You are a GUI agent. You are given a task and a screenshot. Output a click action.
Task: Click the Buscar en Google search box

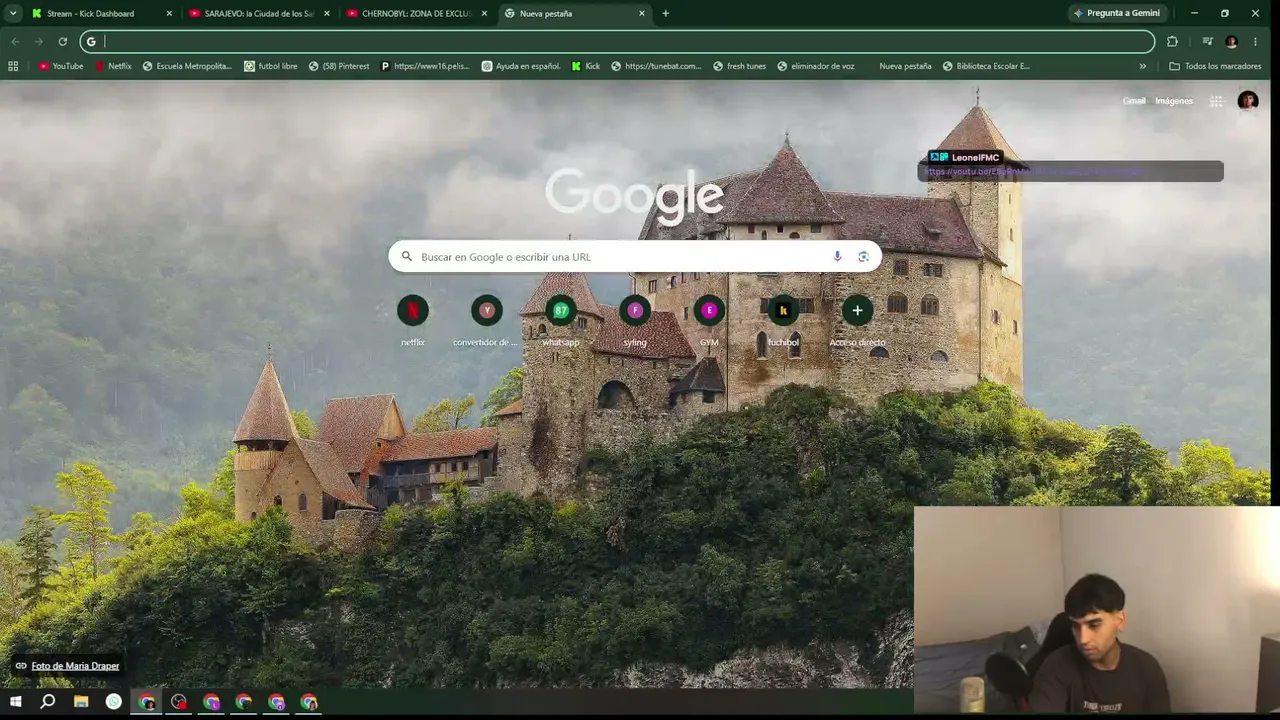coord(635,257)
